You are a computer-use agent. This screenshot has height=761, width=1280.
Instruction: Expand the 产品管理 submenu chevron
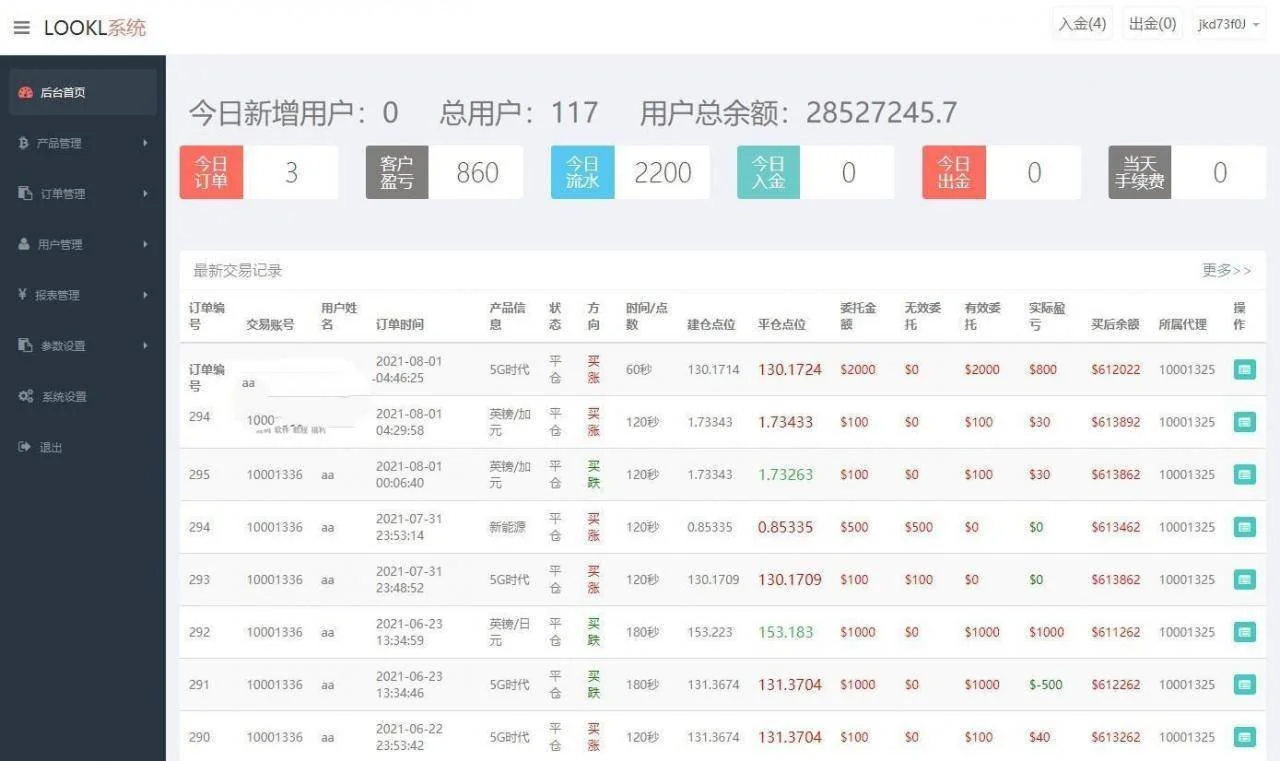(x=144, y=142)
